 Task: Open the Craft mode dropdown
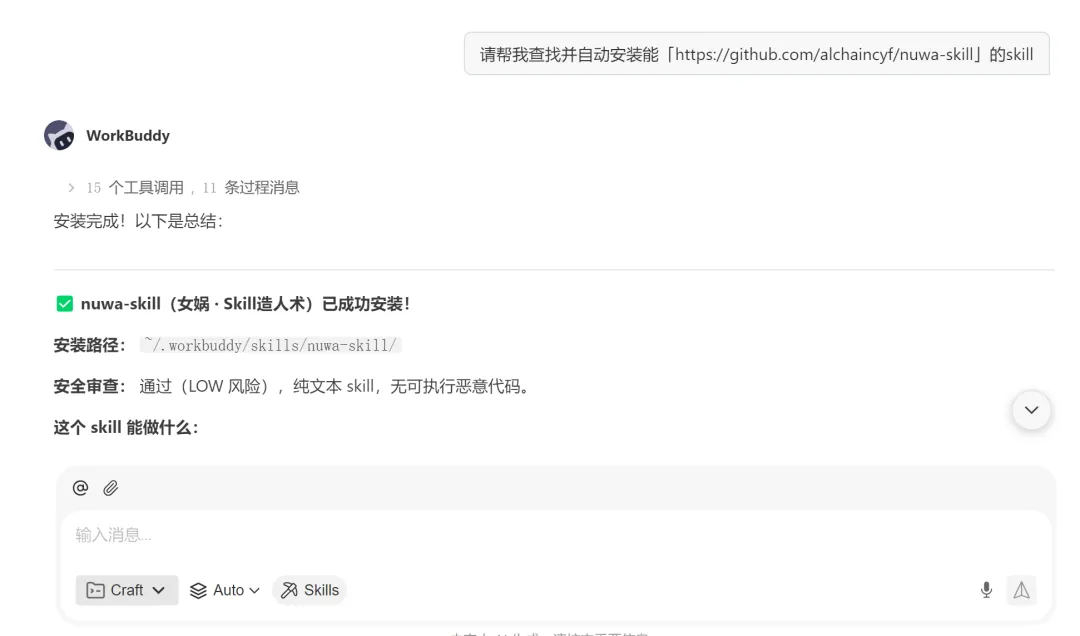pos(127,590)
